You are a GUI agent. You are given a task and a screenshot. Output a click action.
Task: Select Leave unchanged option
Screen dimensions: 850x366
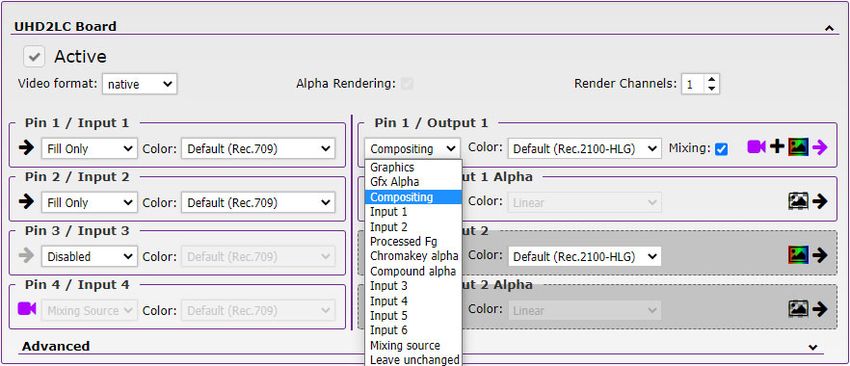point(413,359)
